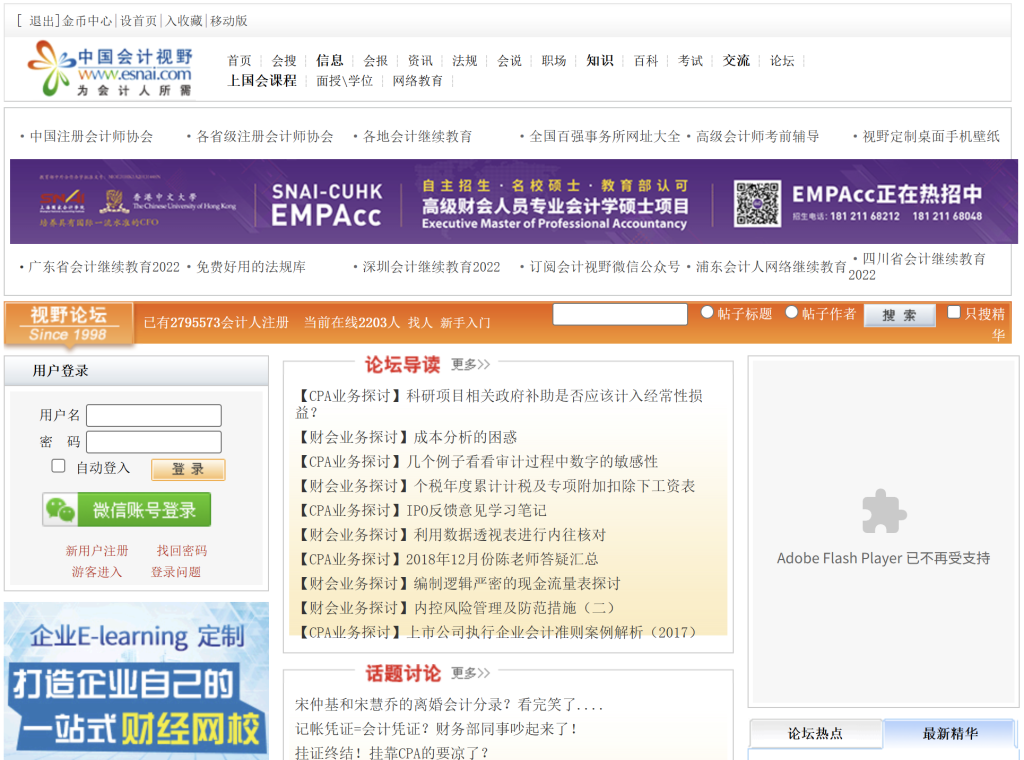The width and height of the screenshot is (1024, 760).
Task: Check the 只搜精华 checkbox
Action: [x=954, y=313]
